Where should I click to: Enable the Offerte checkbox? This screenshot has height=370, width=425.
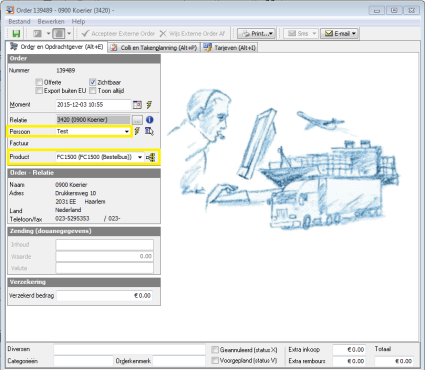point(39,82)
